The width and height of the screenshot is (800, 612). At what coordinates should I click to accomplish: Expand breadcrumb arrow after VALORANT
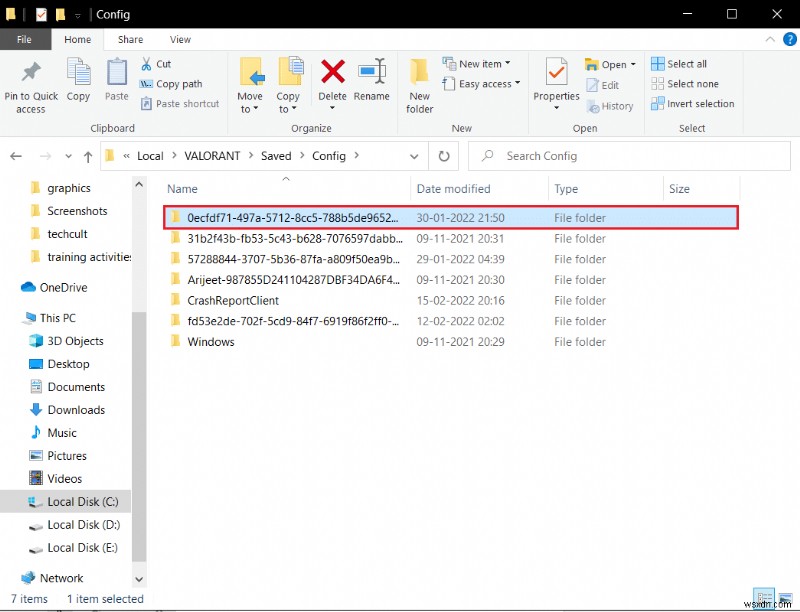pos(251,156)
